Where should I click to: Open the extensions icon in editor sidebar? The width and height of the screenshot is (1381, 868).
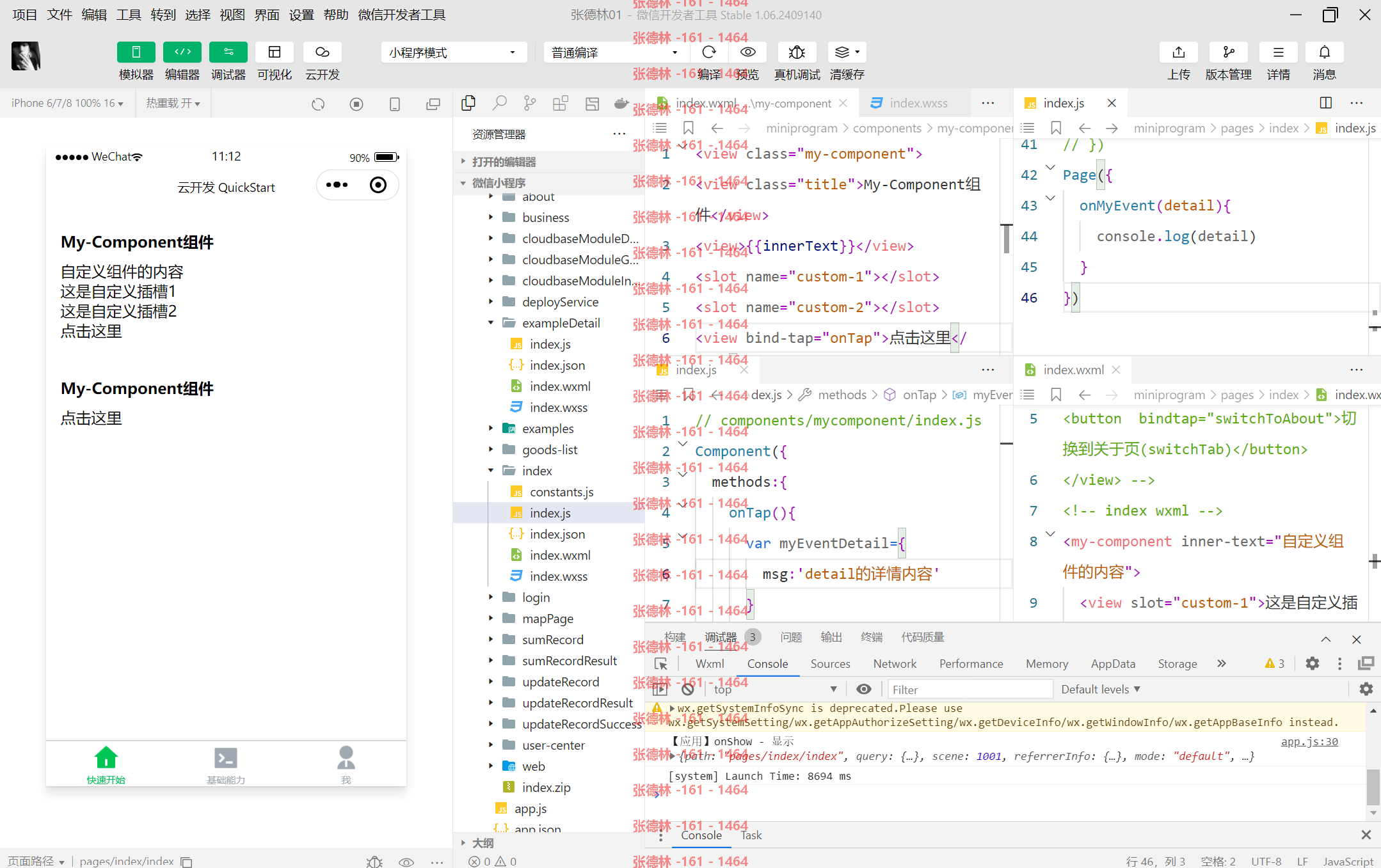561,103
